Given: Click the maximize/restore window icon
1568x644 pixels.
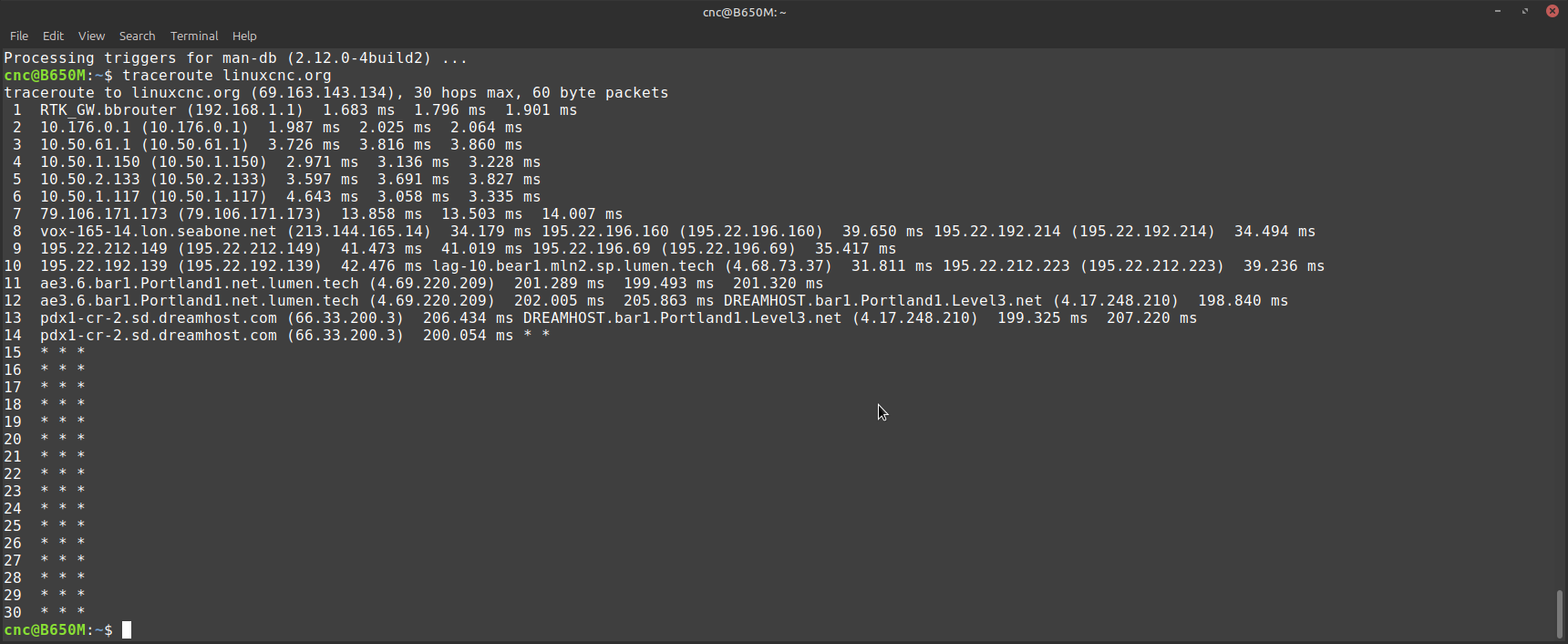Looking at the screenshot, I should point(1525,11).
